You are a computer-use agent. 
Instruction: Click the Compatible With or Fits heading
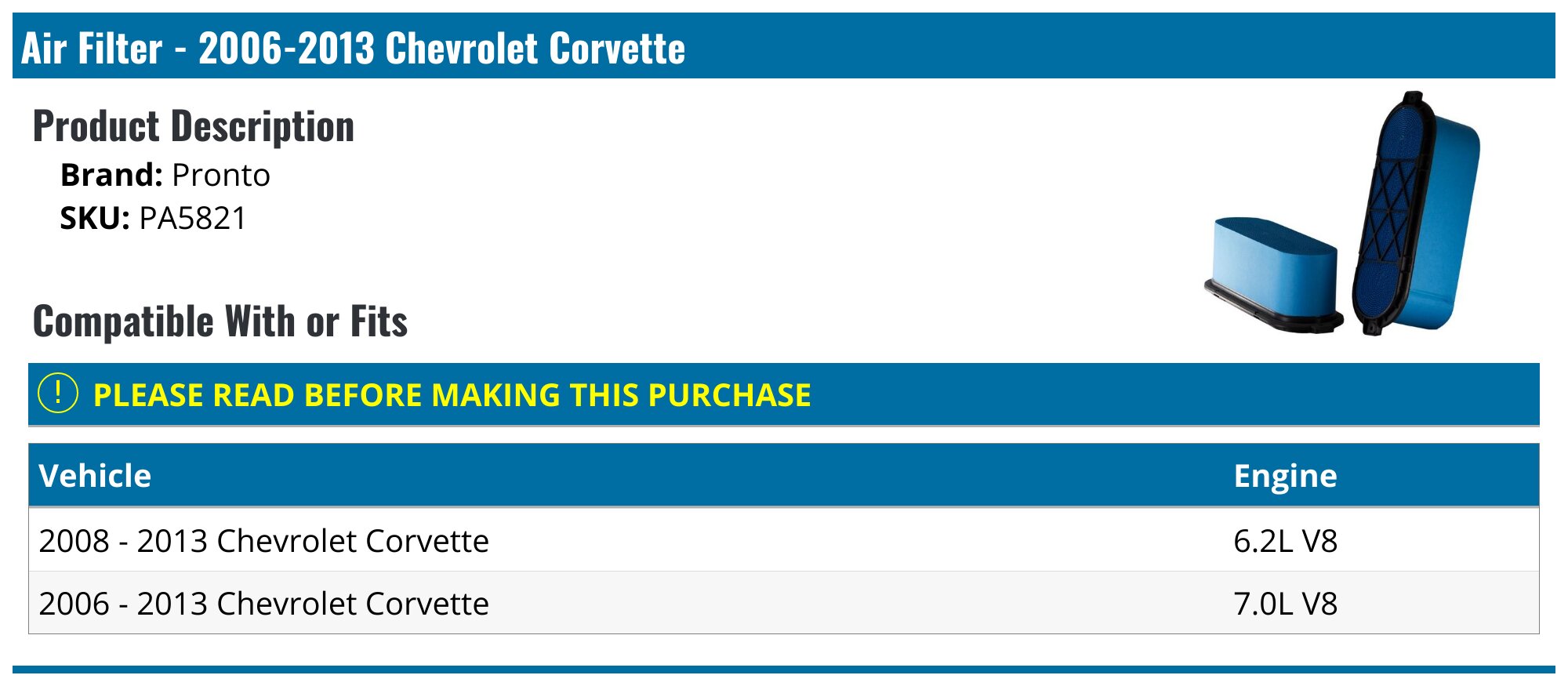220,321
